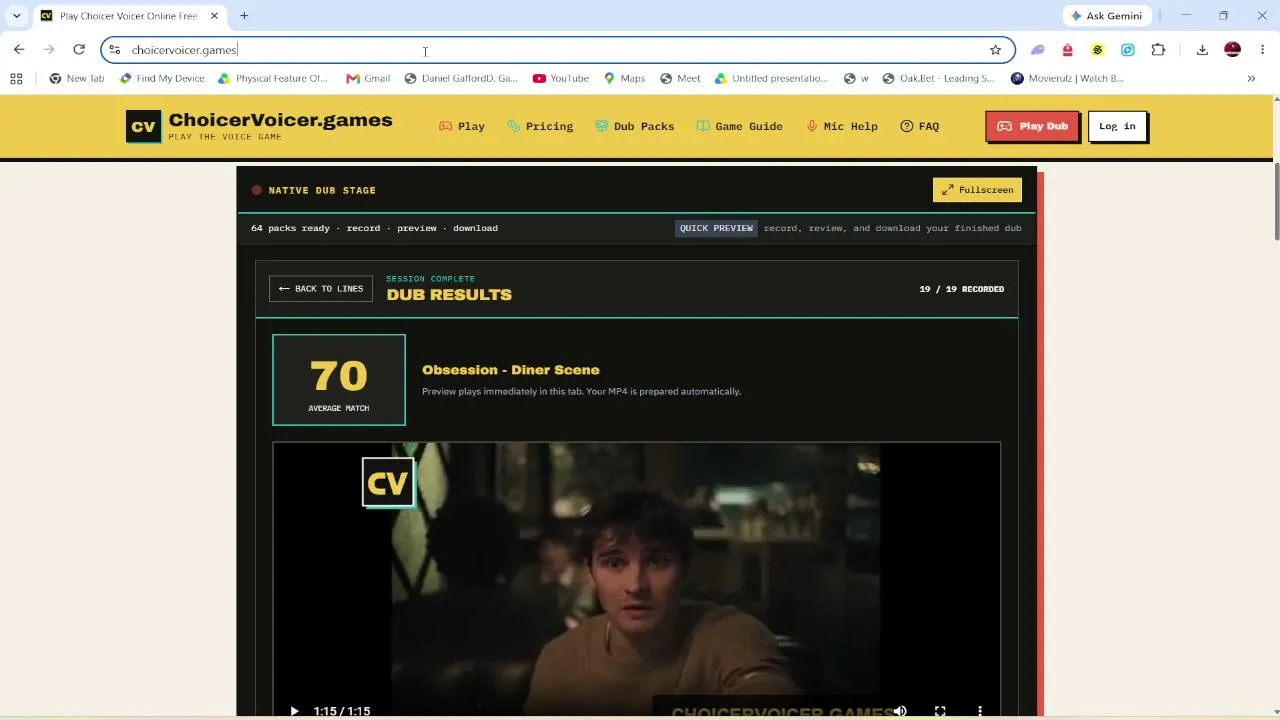Open Dub Packs in the navigation
This screenshot has height=720, width=1280.
point(635,126)
